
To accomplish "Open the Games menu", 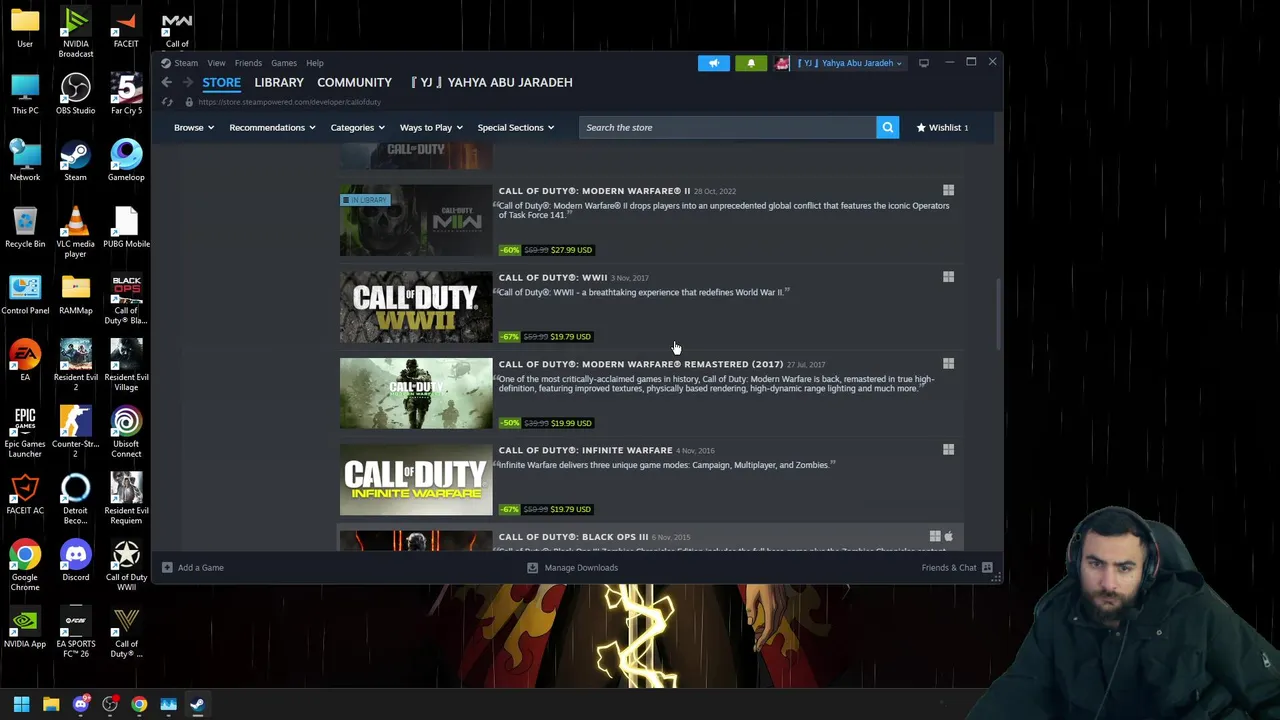I will click(284, 63).
